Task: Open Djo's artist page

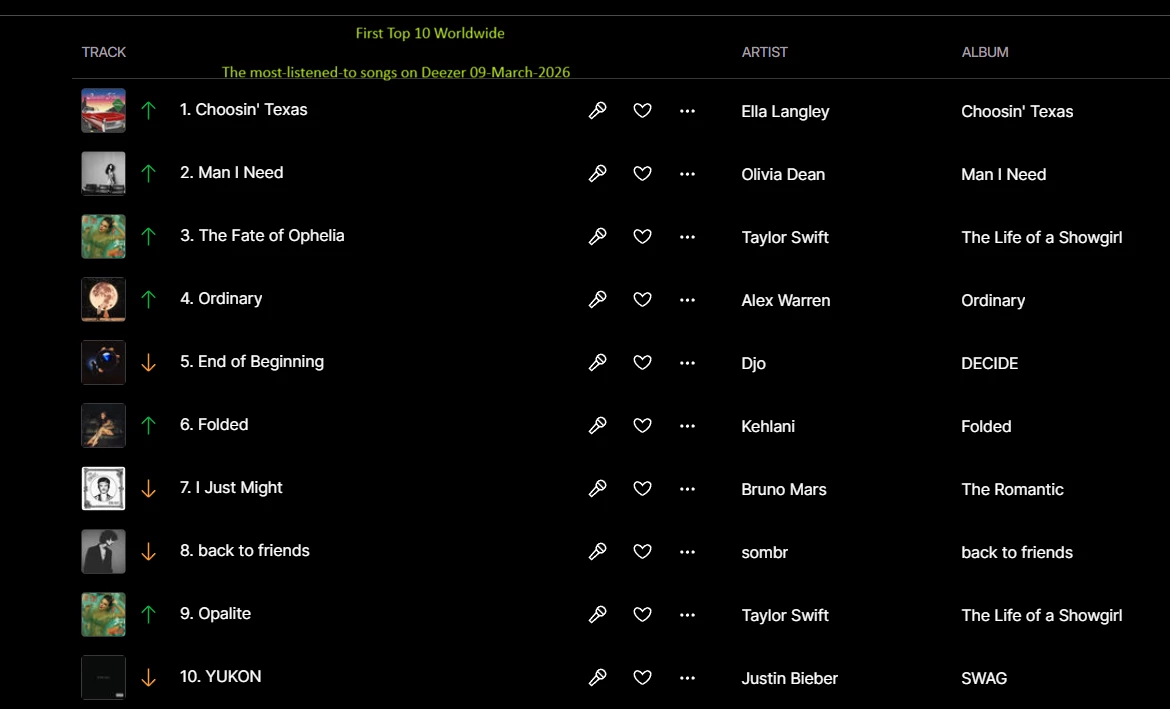Action: click(x=754, y=363)
